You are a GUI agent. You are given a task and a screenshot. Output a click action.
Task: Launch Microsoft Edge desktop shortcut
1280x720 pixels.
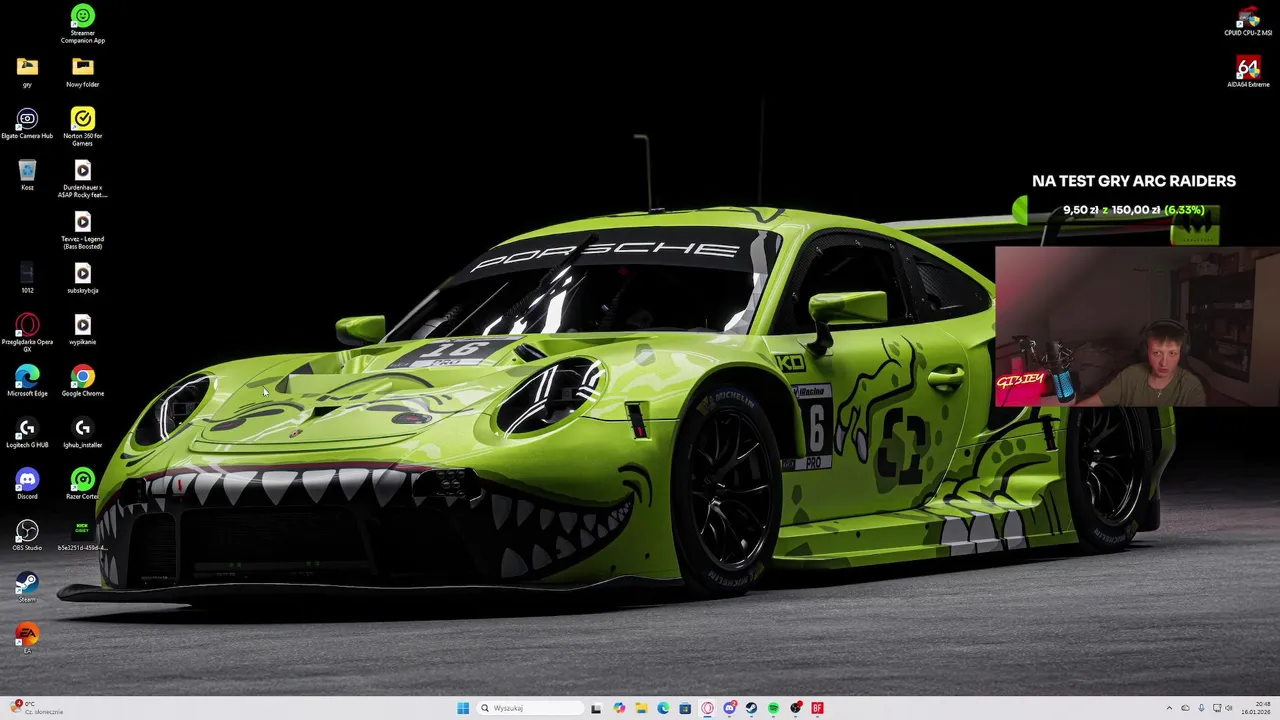point(27,382)
